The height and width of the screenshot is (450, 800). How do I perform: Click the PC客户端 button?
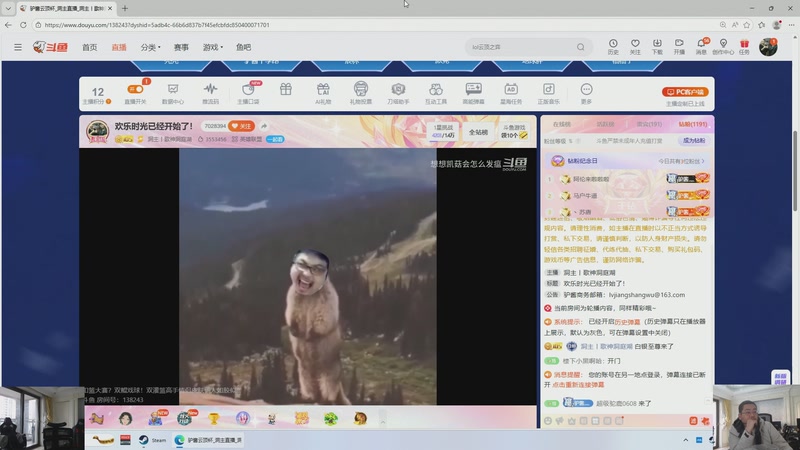685,92
